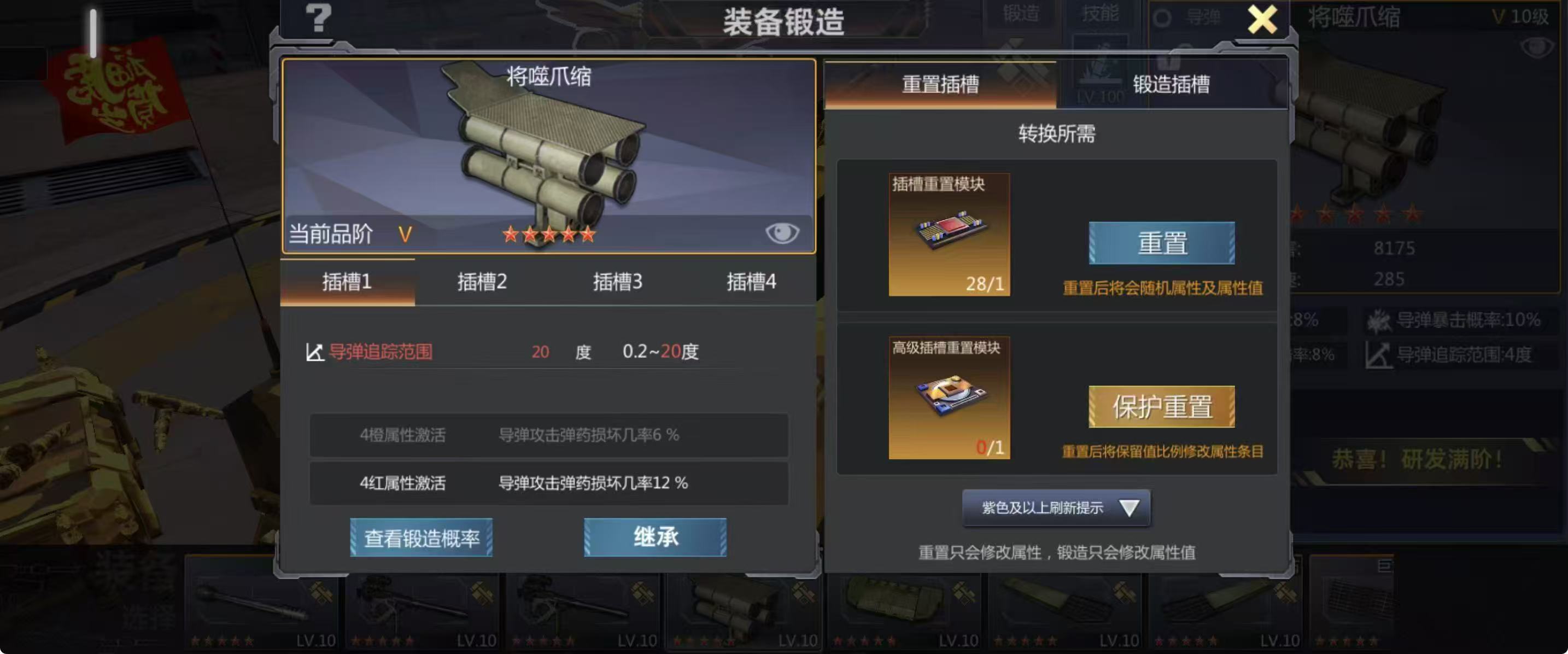Open 查看锻造概率 forging probability
1568x654 pixels.
(421, 538)
